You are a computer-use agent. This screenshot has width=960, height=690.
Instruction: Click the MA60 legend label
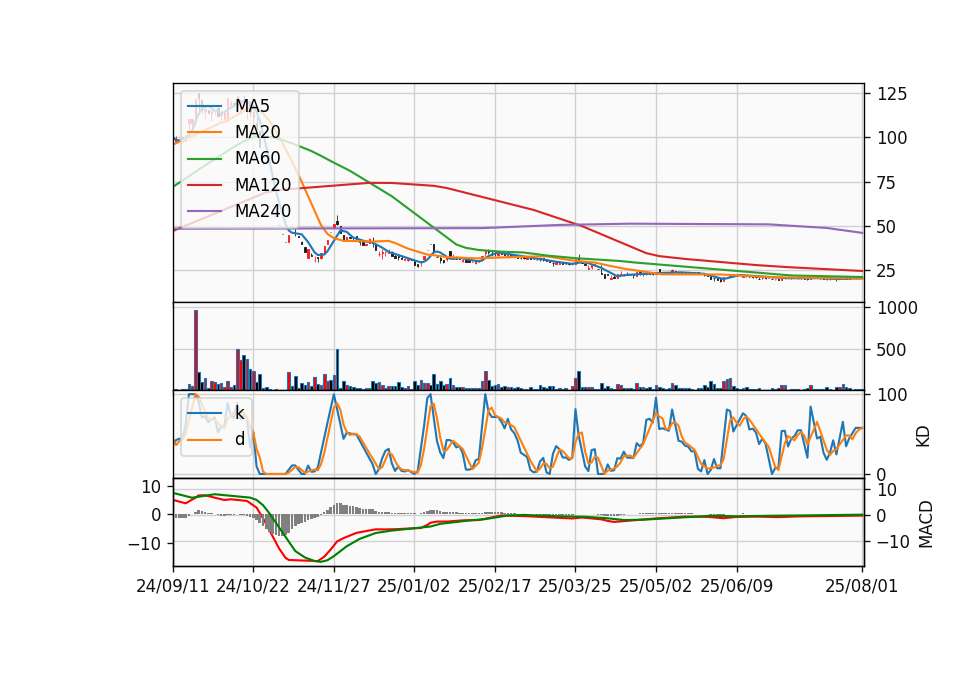pyautogui.click(x=257, y=159)
